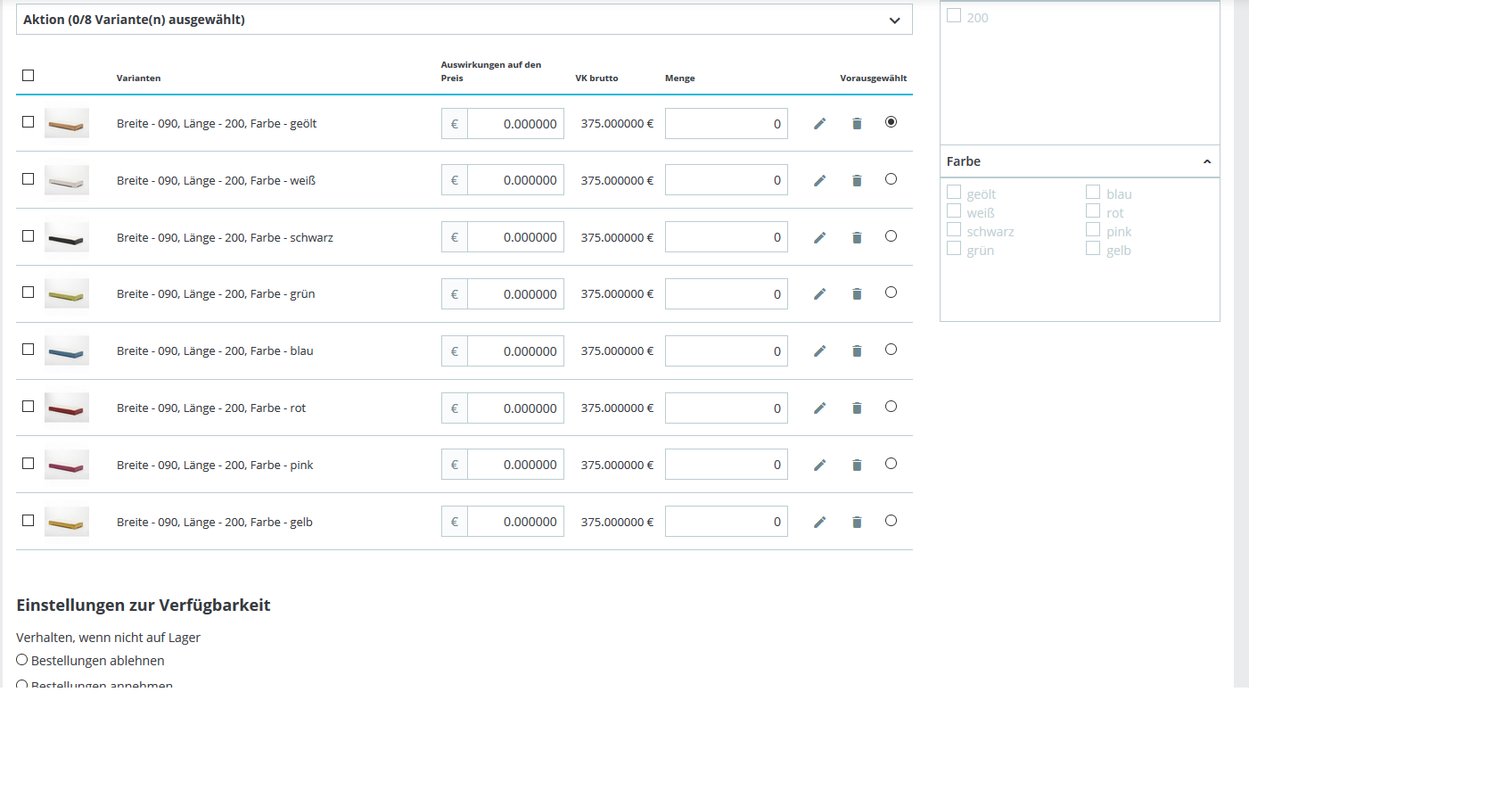
Task: Click the gelb variant thumbnail
Action: click(67, 522)
